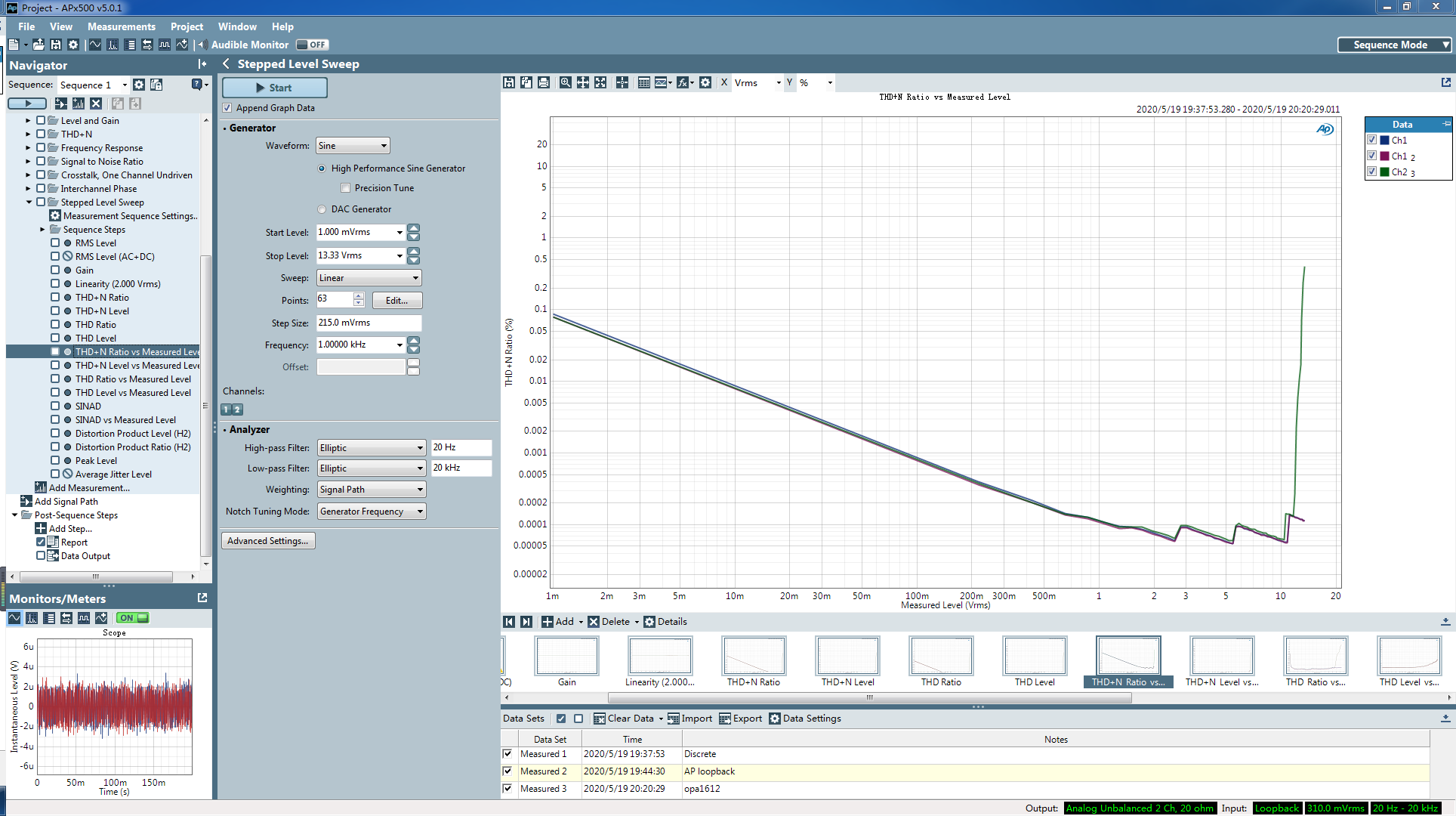Print the graph

point(544,82)
